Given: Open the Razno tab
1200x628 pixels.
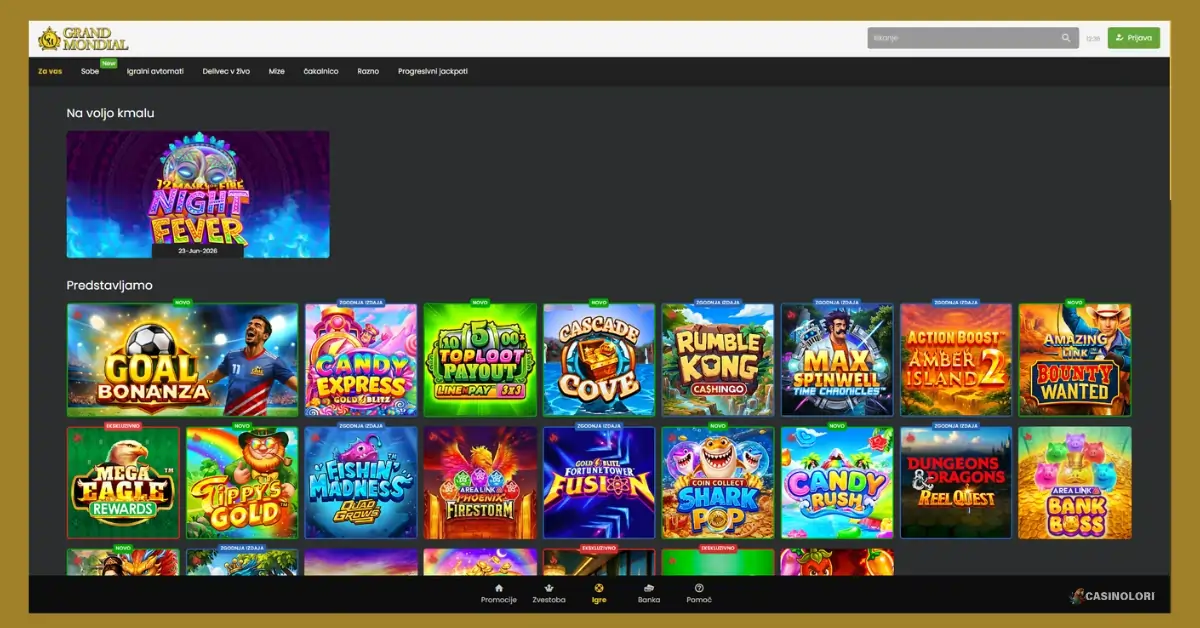Looking at the screenshot, I should [x=368, y=72].
